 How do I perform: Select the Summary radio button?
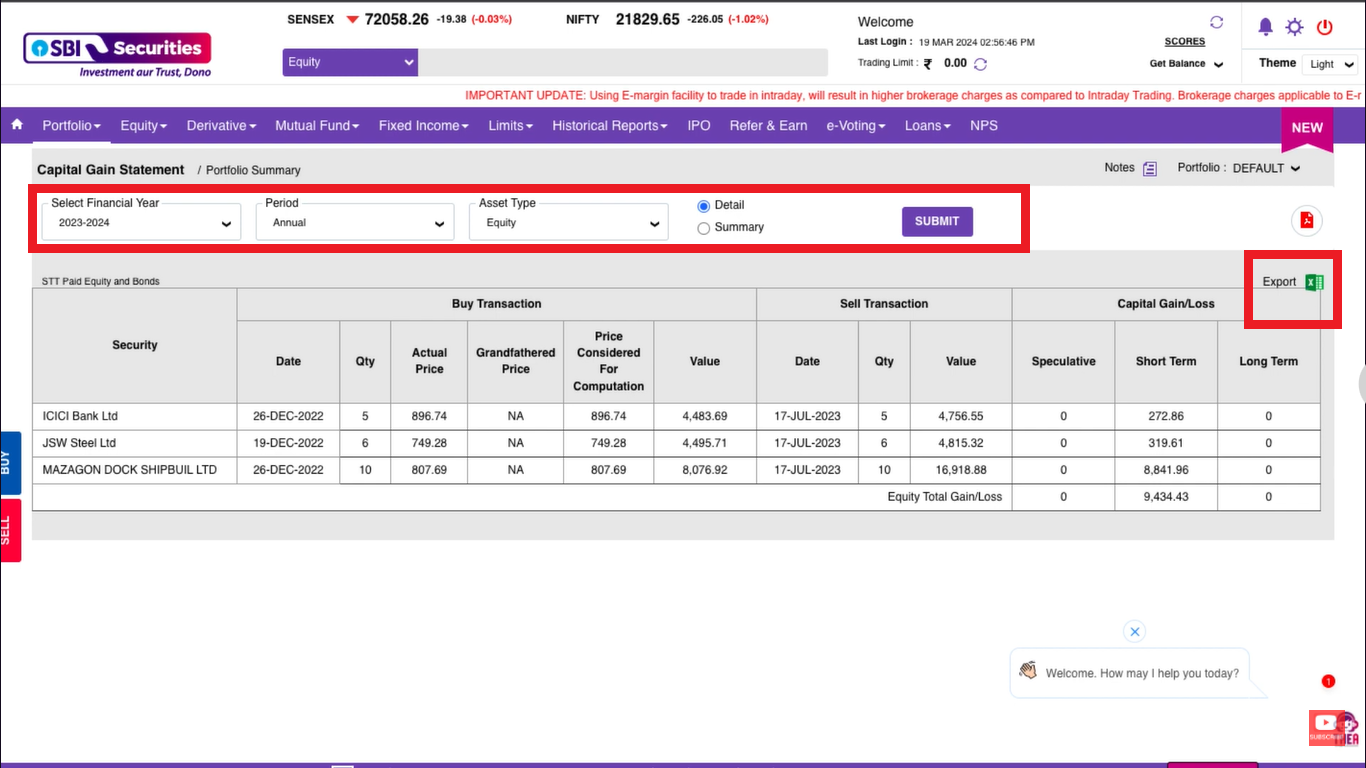[x=703, y=228]
